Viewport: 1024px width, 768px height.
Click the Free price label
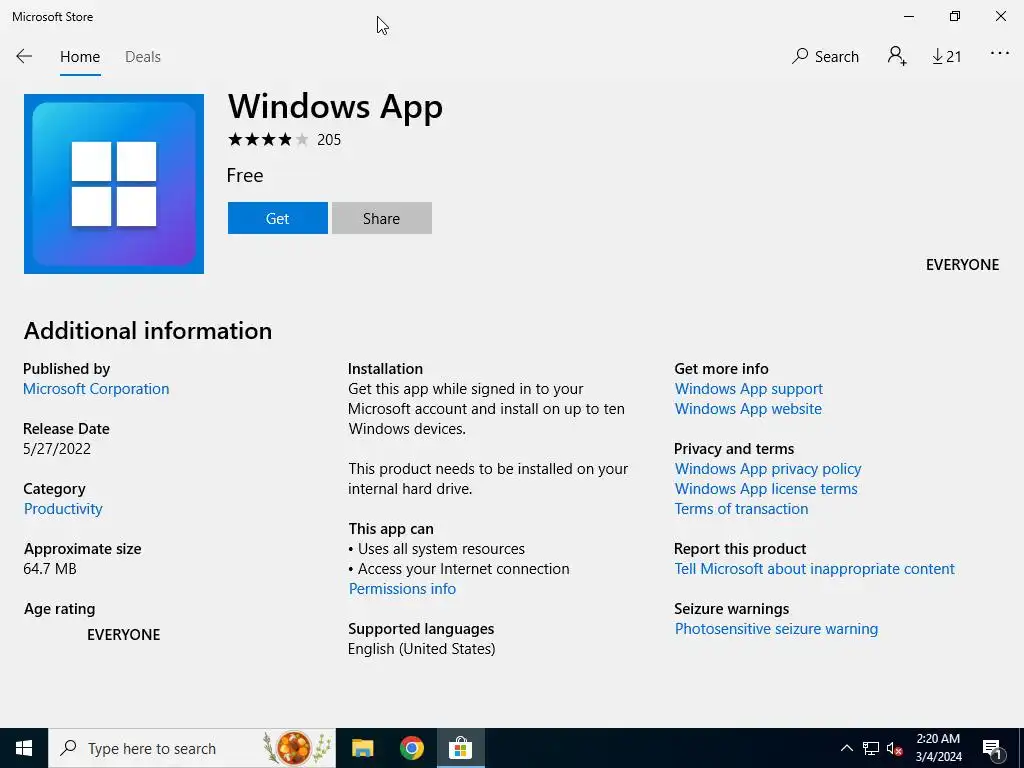click(x=245, y=176)
